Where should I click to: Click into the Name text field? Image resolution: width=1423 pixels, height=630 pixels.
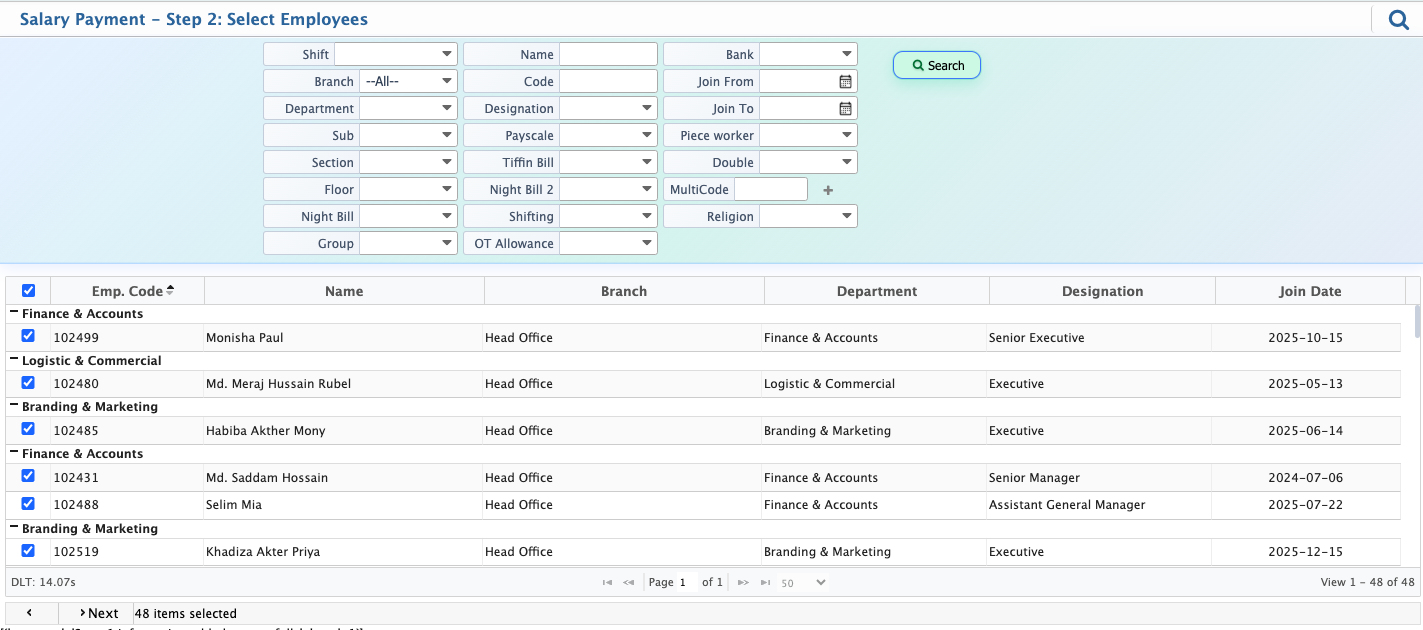[608, 54]
